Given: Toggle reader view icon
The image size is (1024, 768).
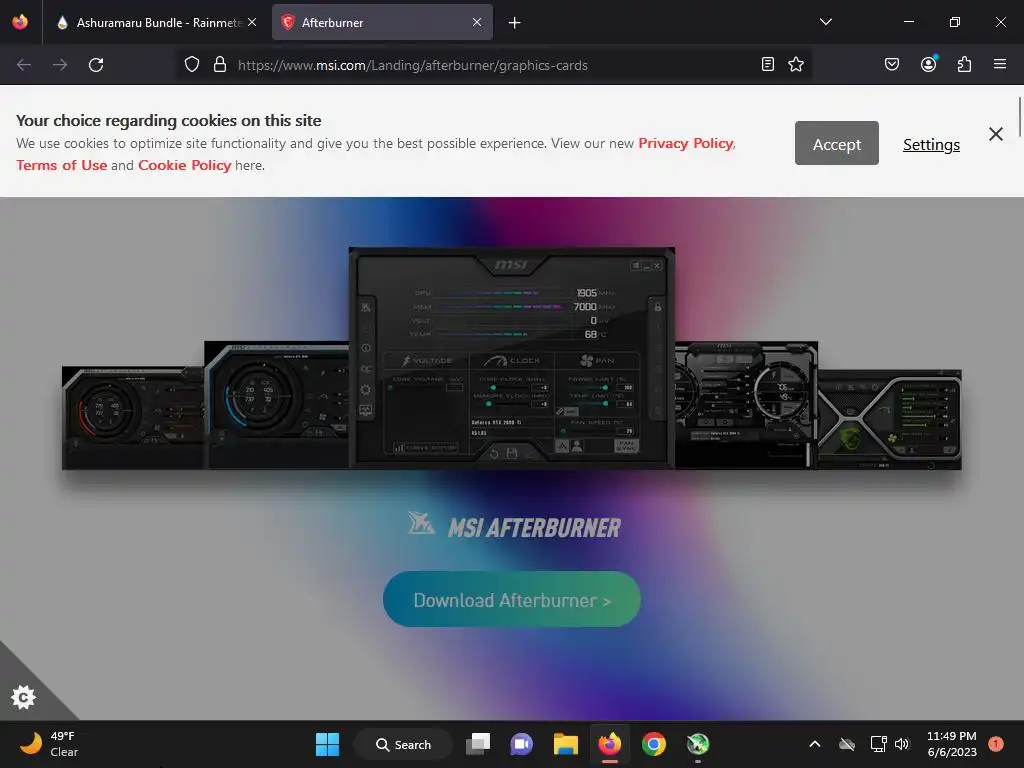Looking at the screenshot, I should [x=768, y=65].
